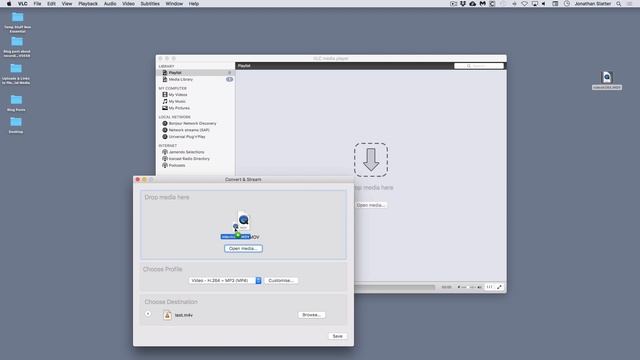Open the Playback menu
640x360 pixels.
(88, 4)
